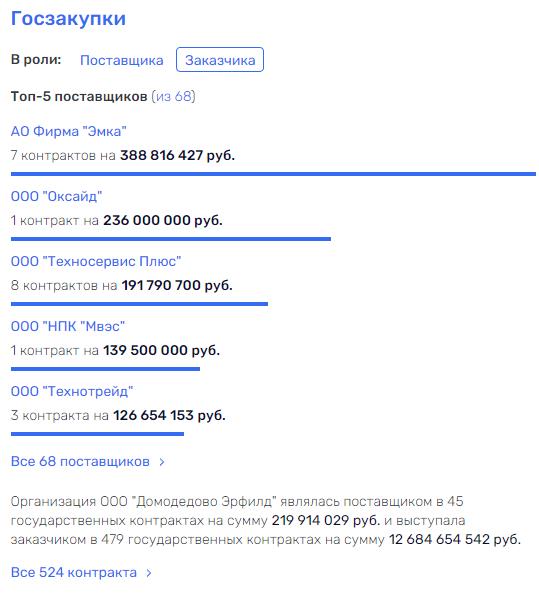Select the Заказчика role tab
Screen dimensions: 539x593
(220, 60)
